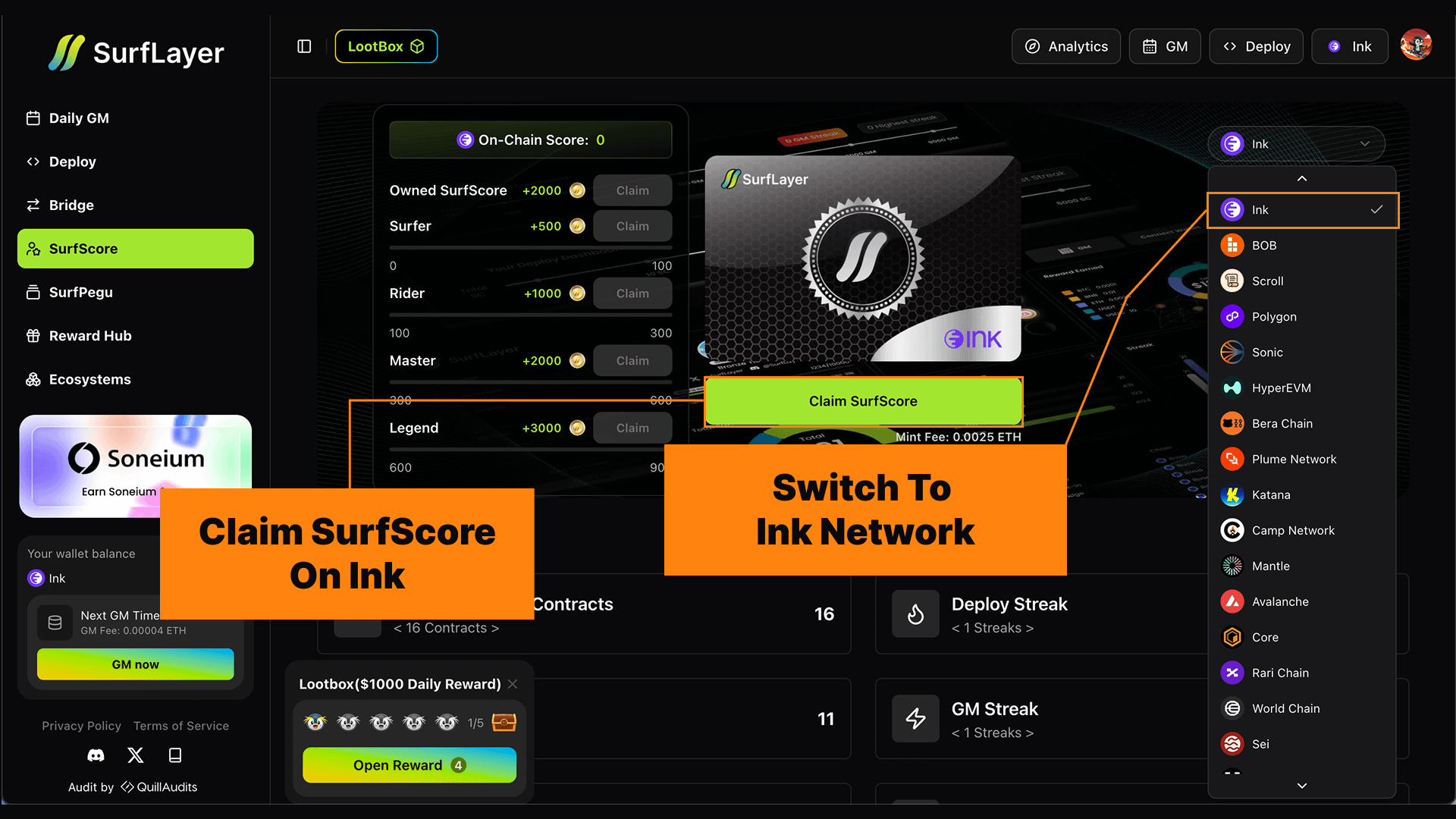1456x819 pixels.
Task: Click the Deploy Streak flame icon
Action: click(915, 614)
